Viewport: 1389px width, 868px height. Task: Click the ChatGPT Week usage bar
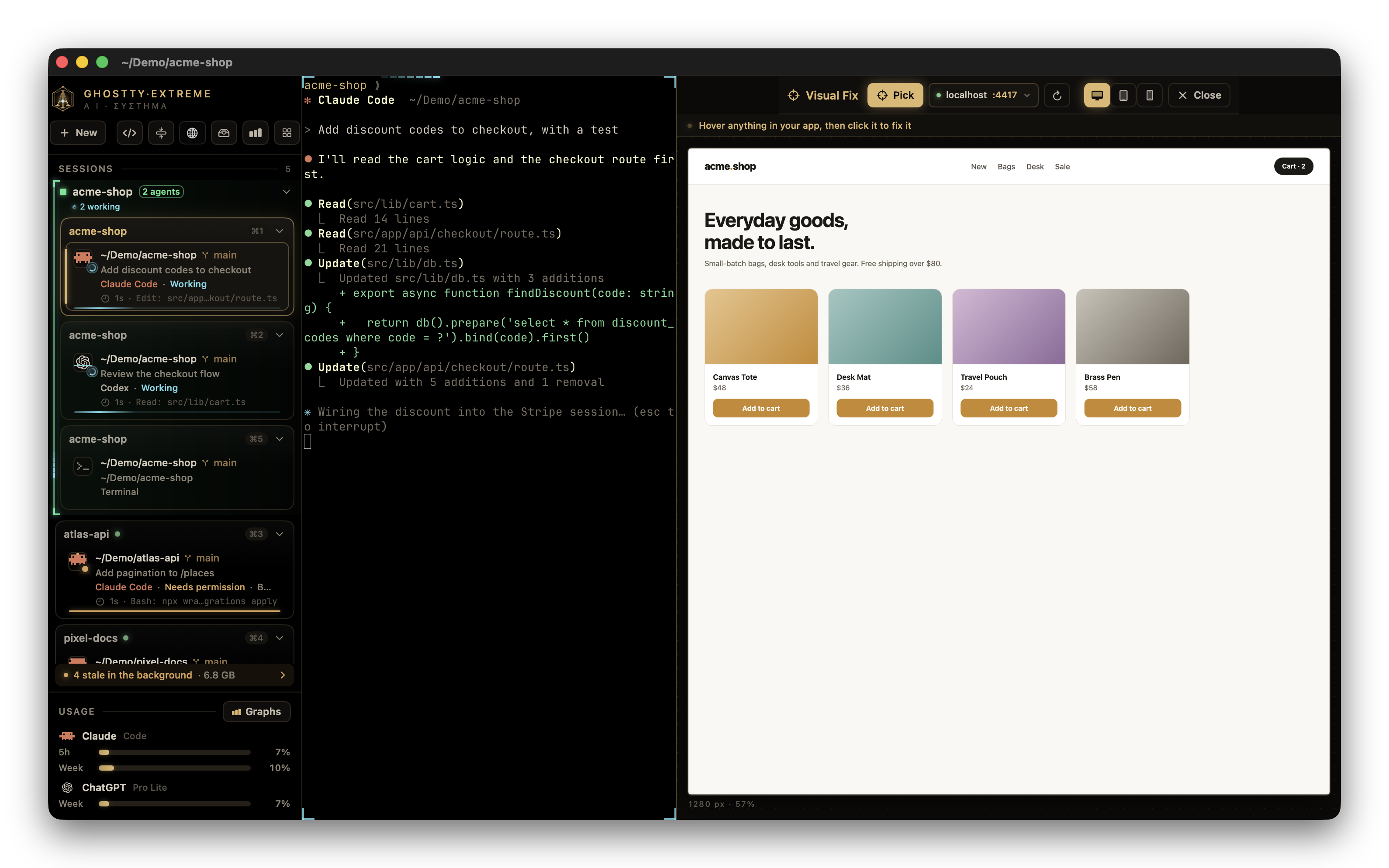tap(175, 804)
